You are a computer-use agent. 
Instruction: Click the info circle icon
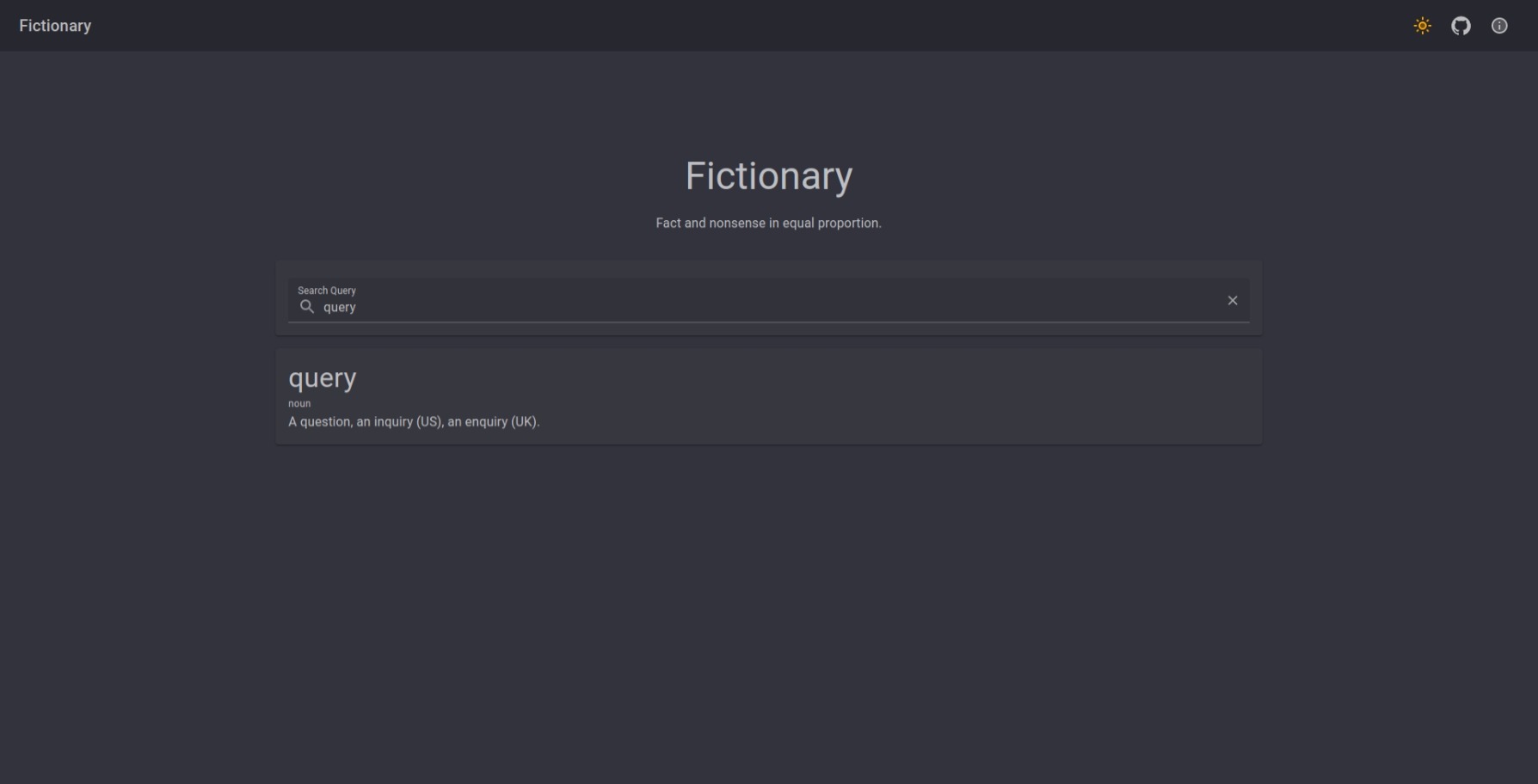coord(1499,26)
